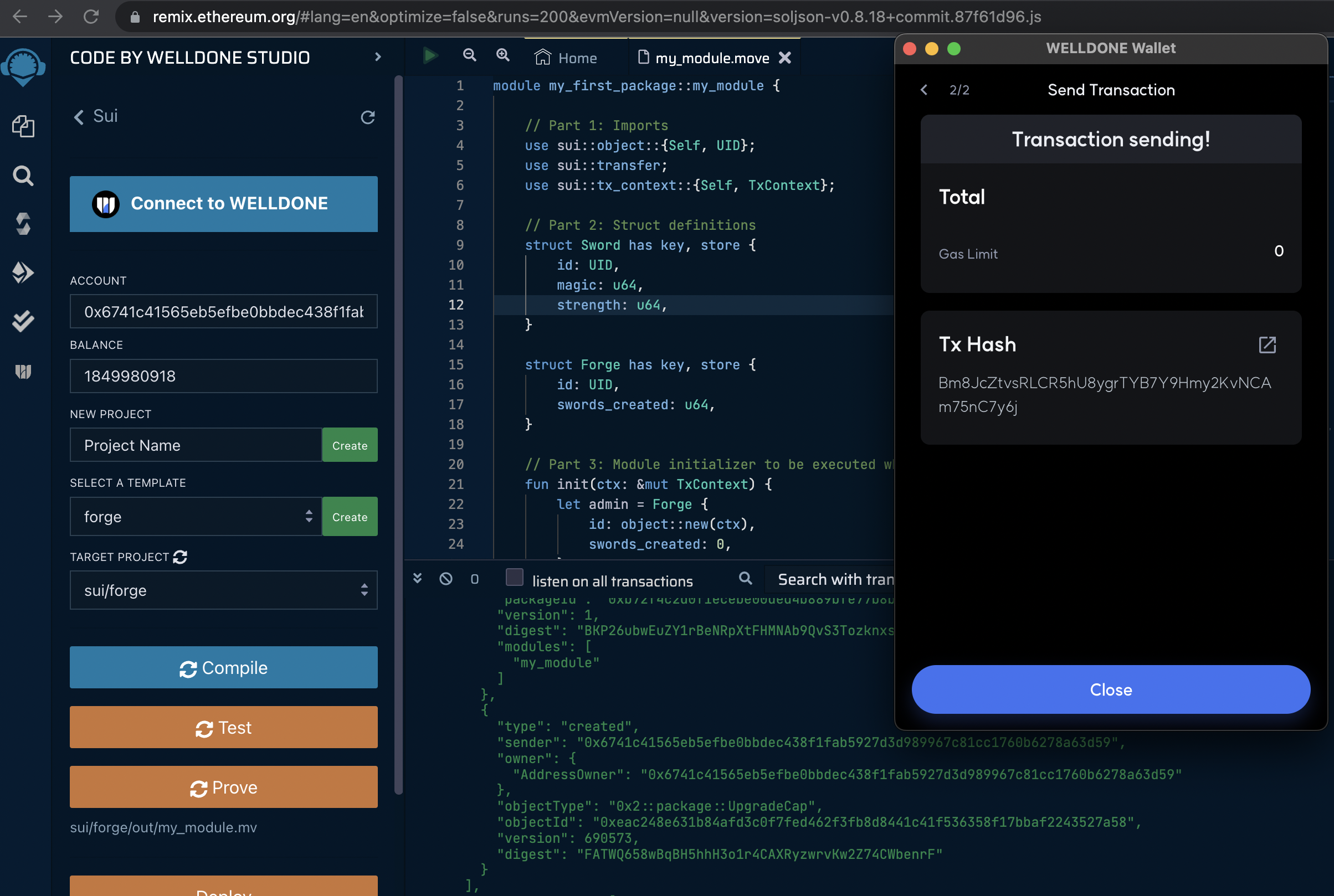Click the 2/2 page indicator in wallet
The image size is (1334, 896).
pos(959,90)
